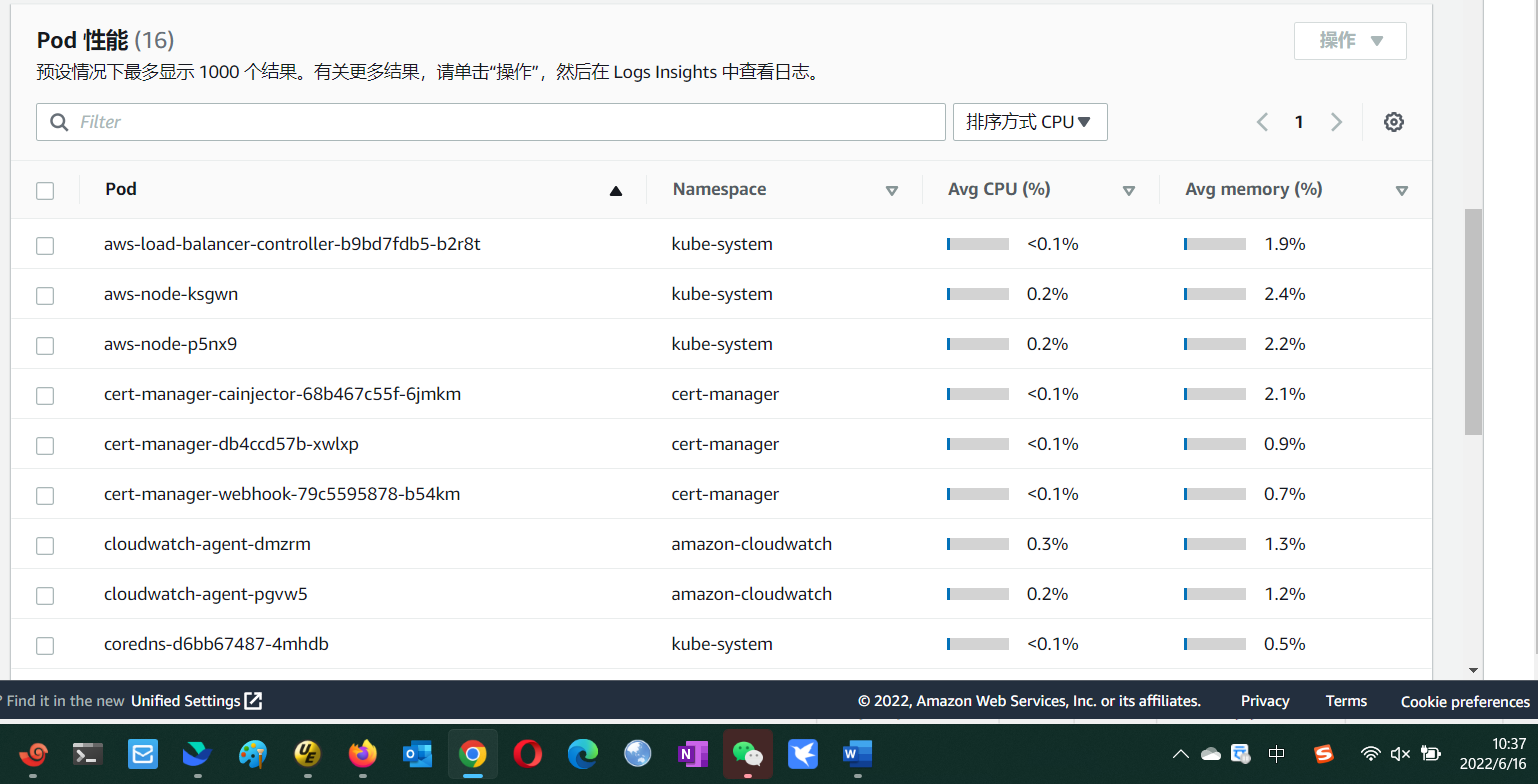The image size is (1538, 784).
Task: Toggle the 中 input language indicator
Action: click(1277, 754)
